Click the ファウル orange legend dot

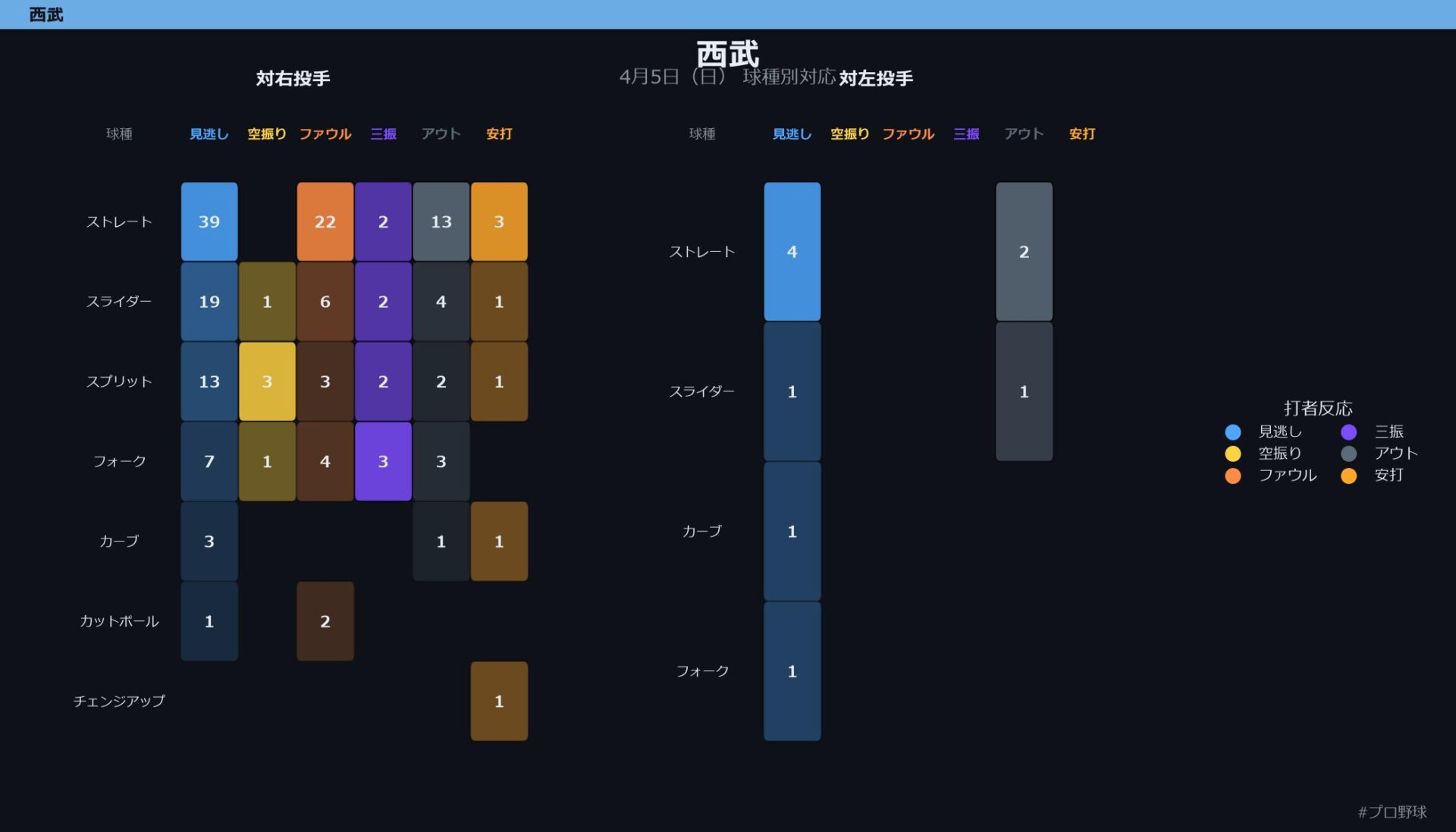1232,476
